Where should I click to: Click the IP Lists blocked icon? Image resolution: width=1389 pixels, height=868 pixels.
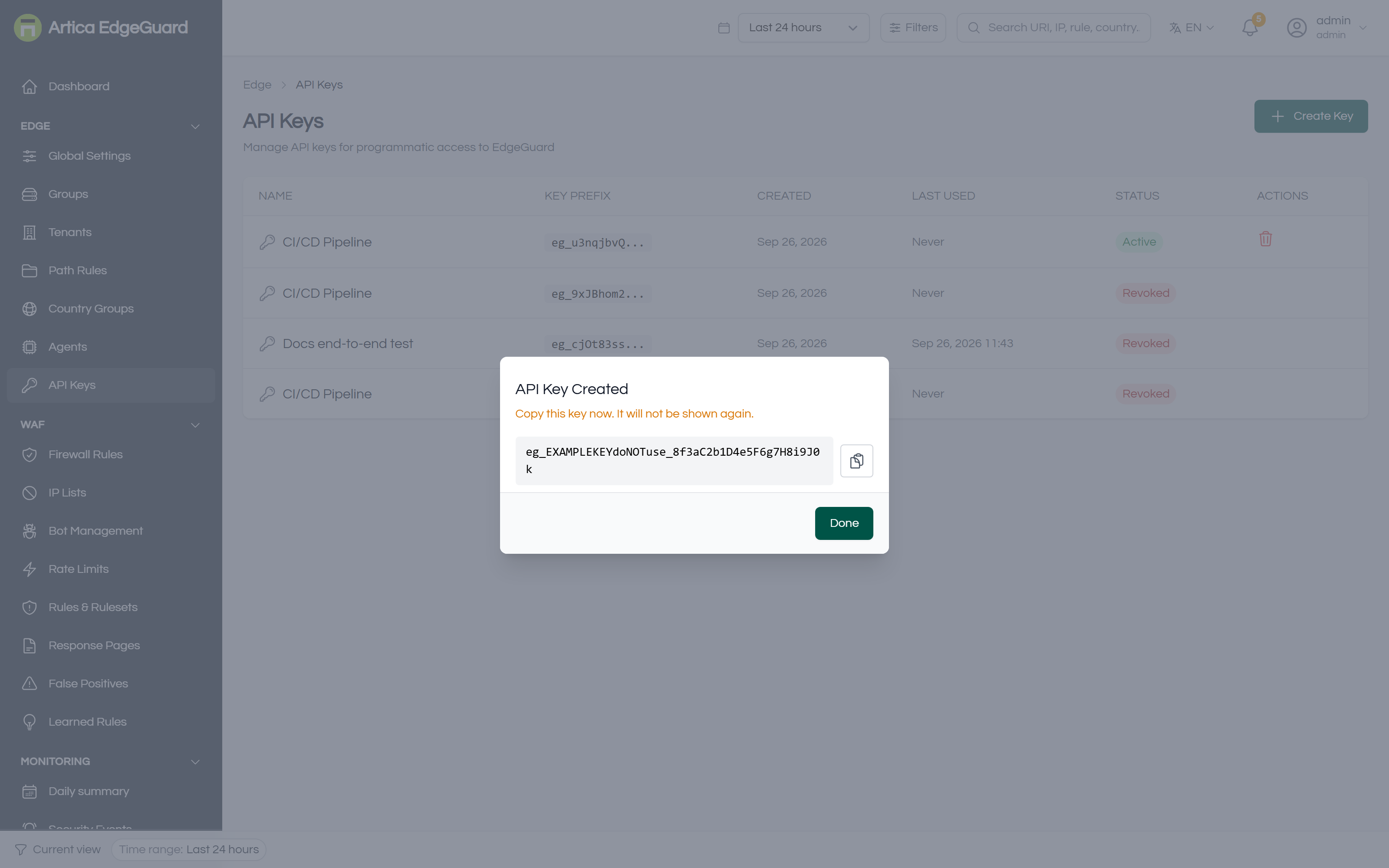coord(29,493)
